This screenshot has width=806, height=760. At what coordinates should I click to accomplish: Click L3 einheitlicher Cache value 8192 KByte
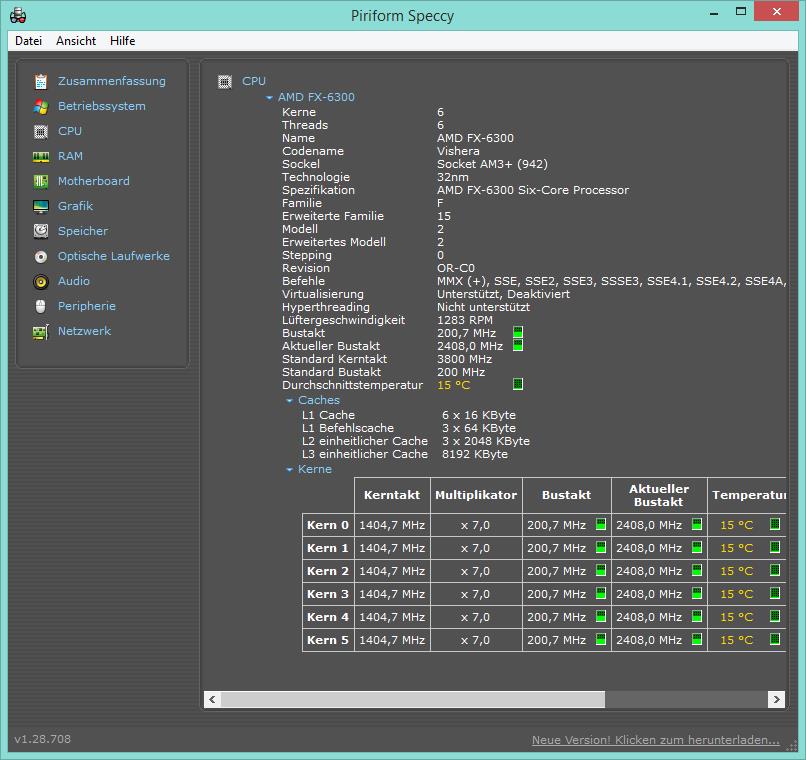[x=475, y=455]
